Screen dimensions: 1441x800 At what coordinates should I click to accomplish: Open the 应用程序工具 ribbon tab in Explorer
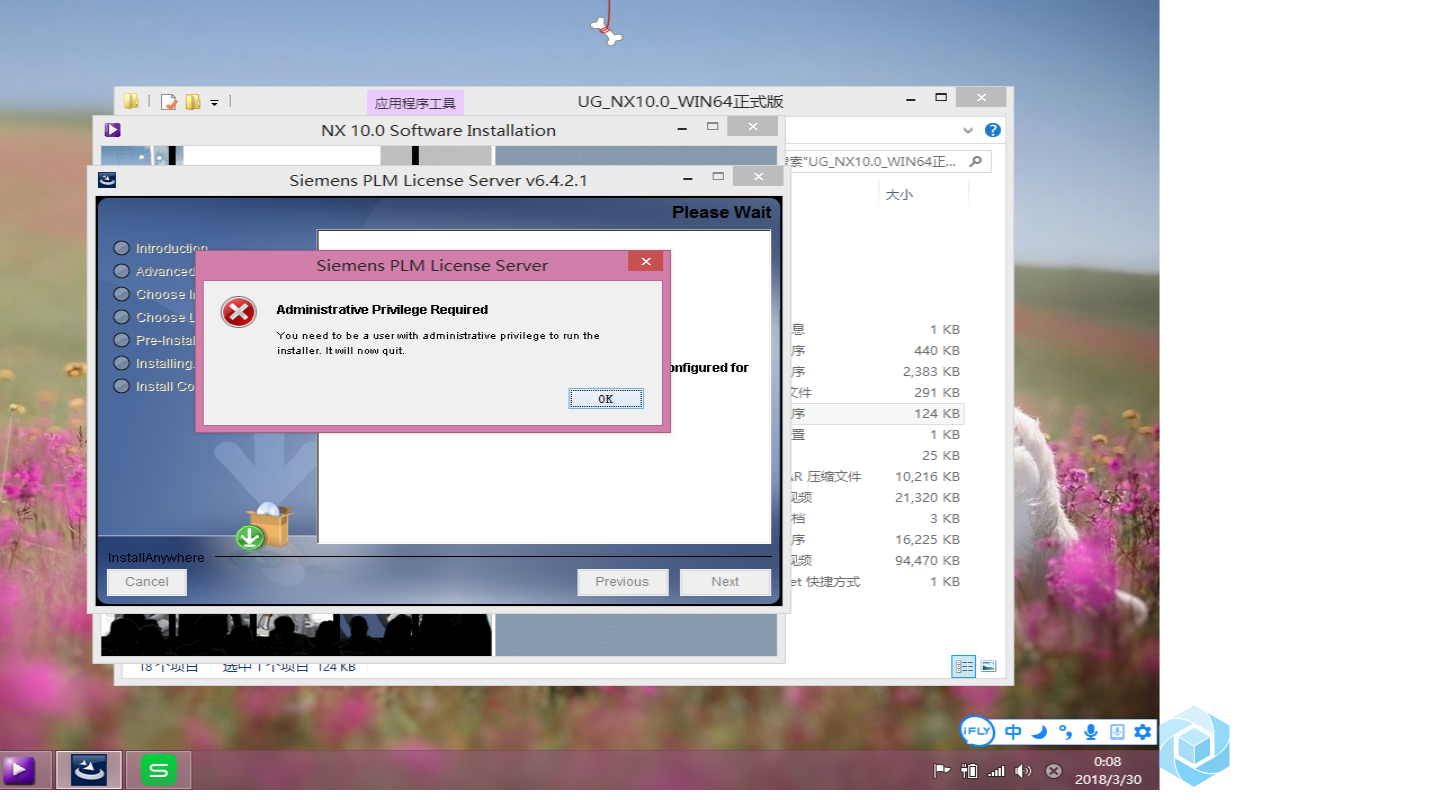[415, 103]
